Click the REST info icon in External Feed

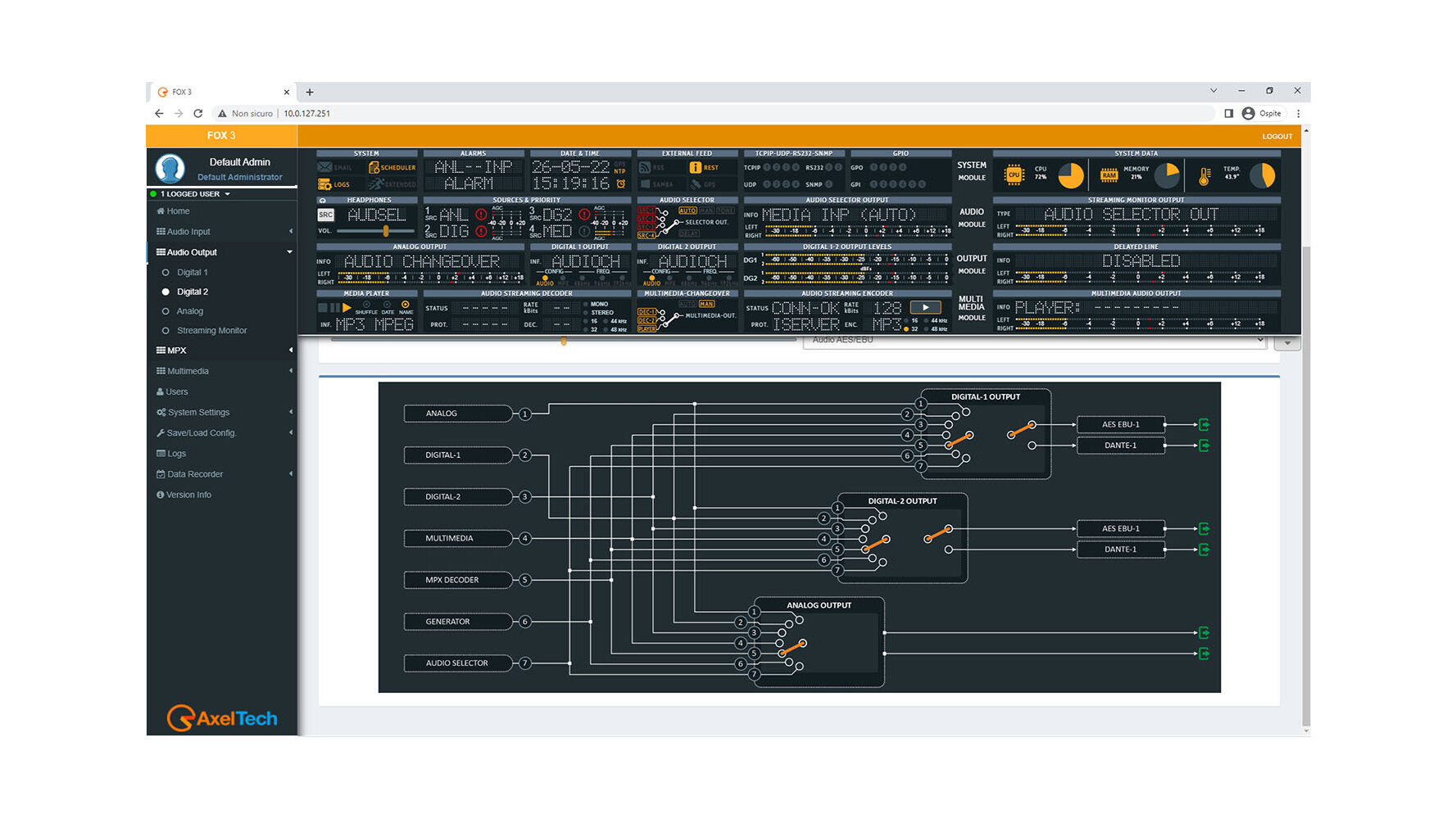pos(696,168)
